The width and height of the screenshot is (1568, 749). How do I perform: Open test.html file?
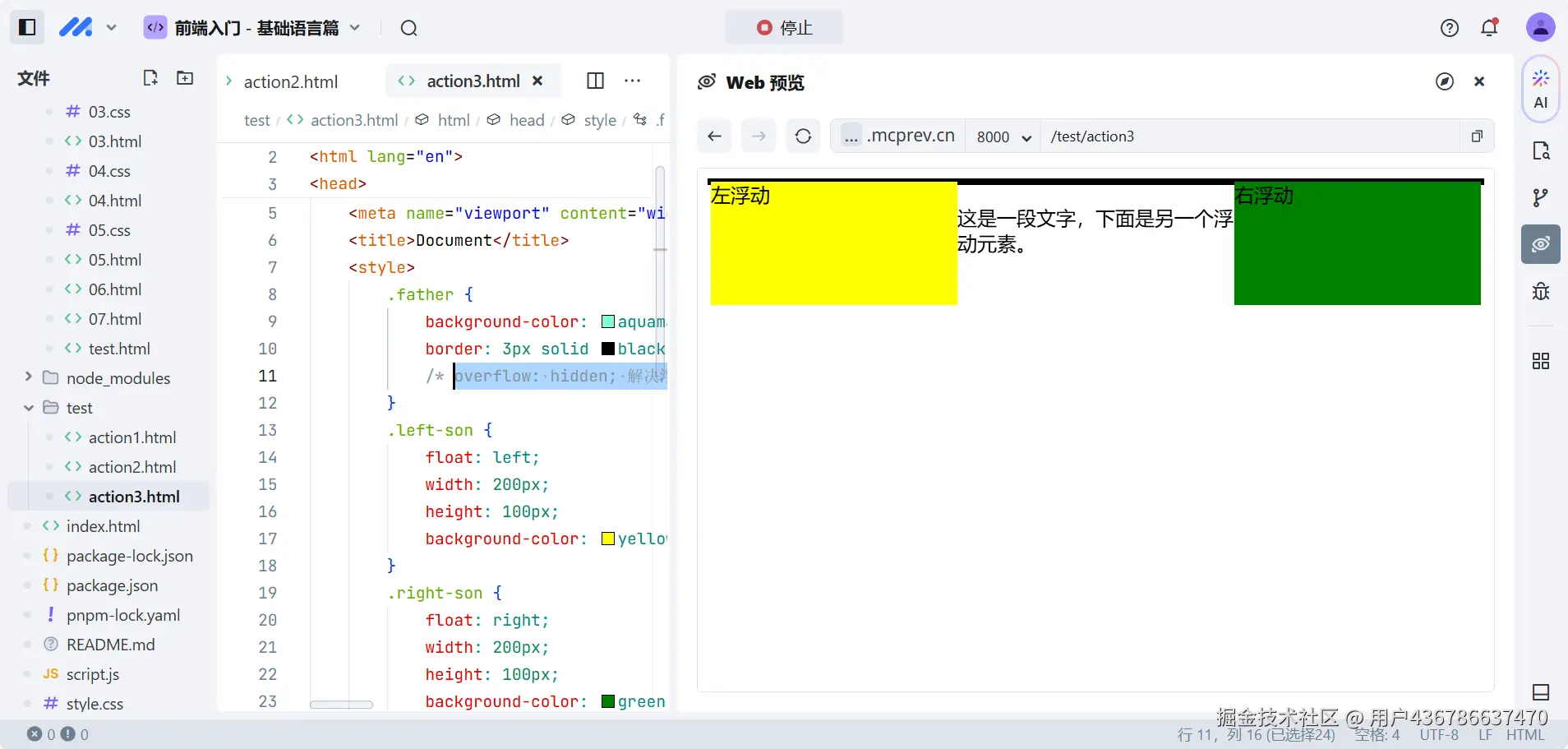[108, 349]
